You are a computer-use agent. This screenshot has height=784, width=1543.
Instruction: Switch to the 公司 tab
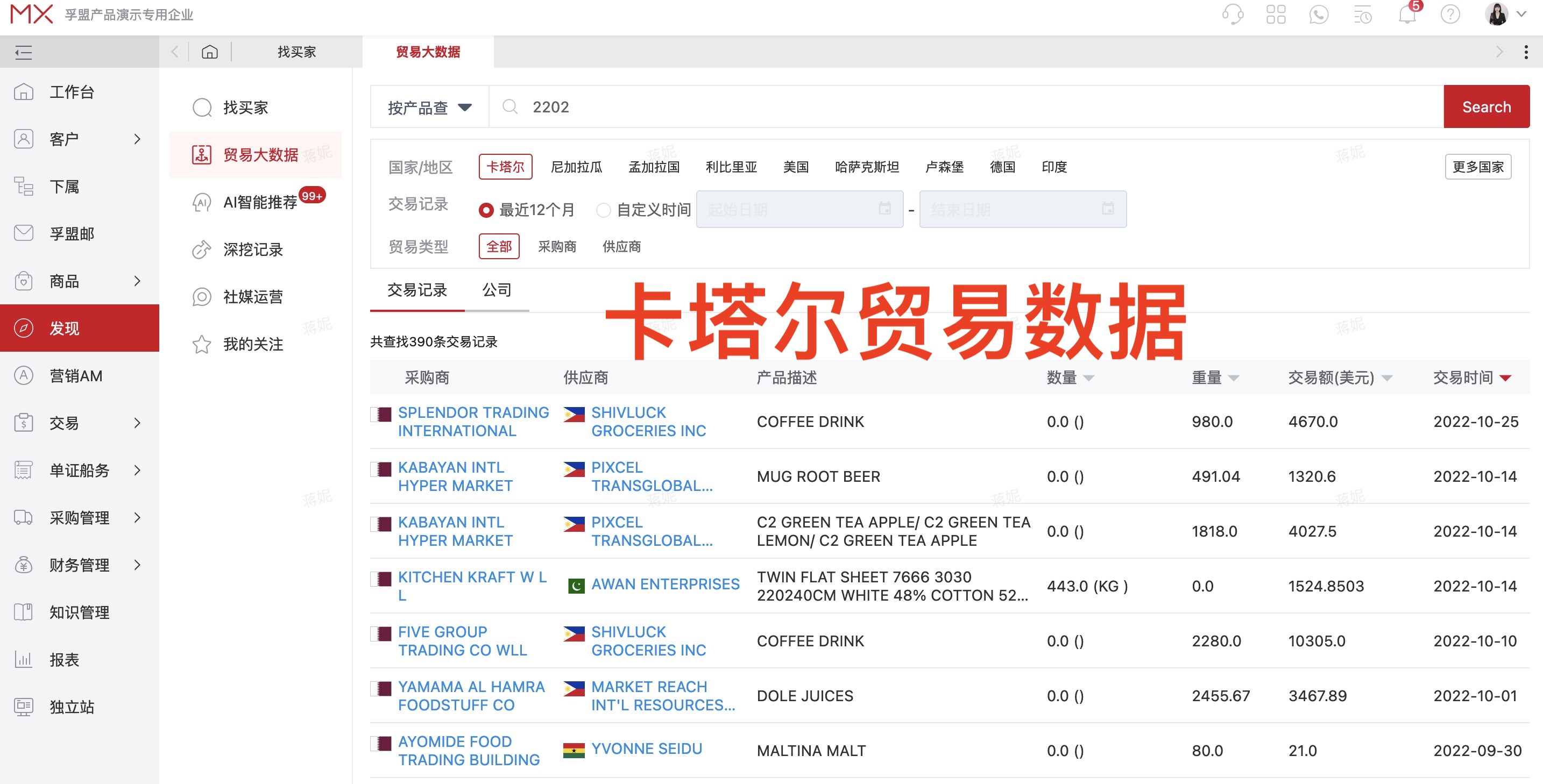point(497,290)
